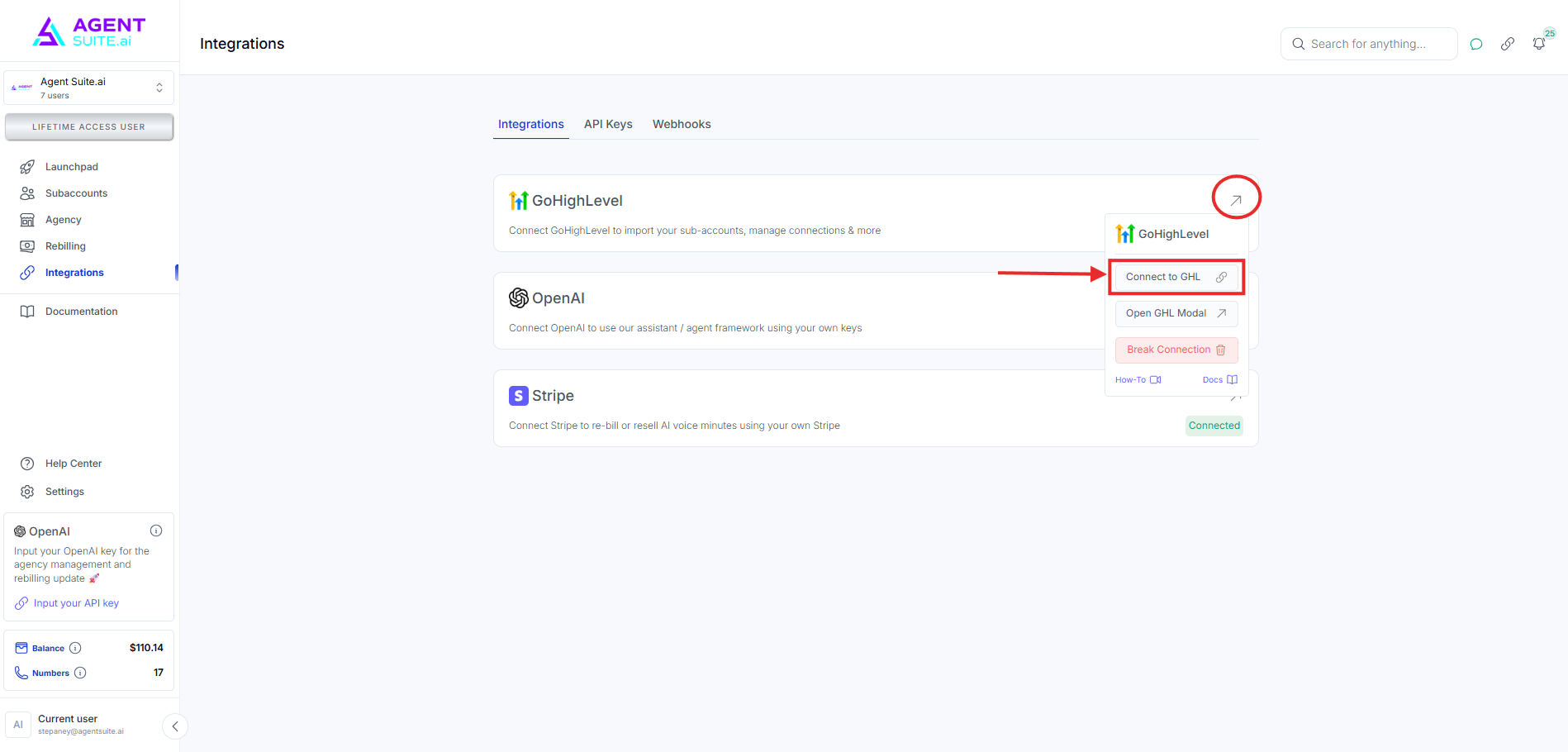The height and width of the screenshot is (752, 1568).
Task: Click the OpenAI integration card heading
Action: (x=558, y=298)
